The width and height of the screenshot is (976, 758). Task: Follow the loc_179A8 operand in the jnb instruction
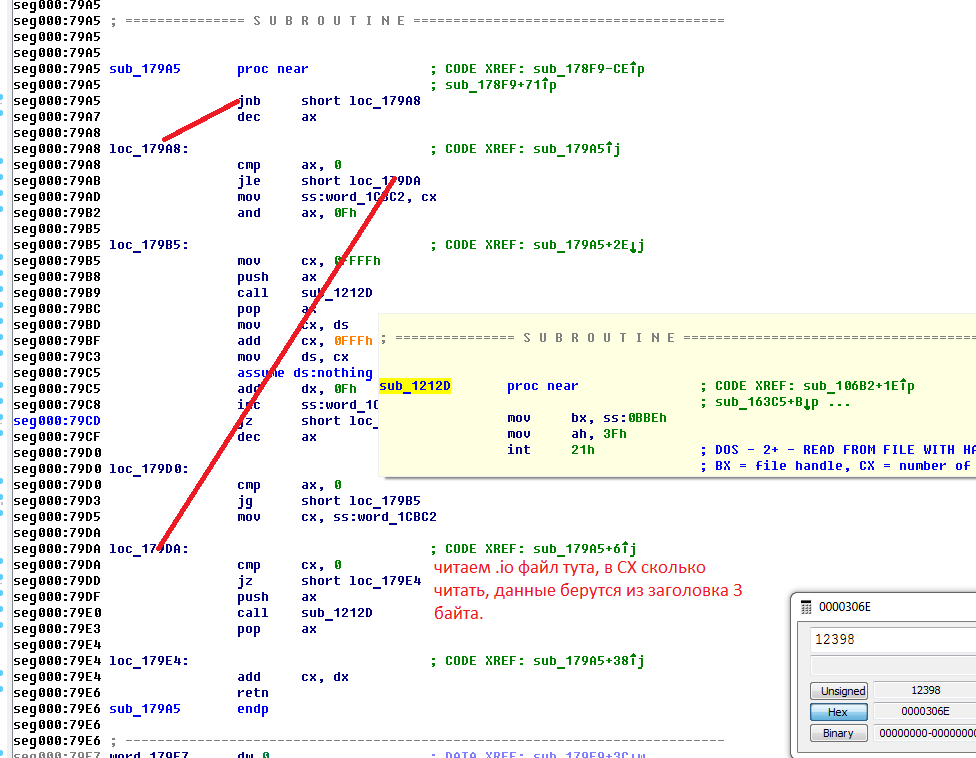(384, 101)
